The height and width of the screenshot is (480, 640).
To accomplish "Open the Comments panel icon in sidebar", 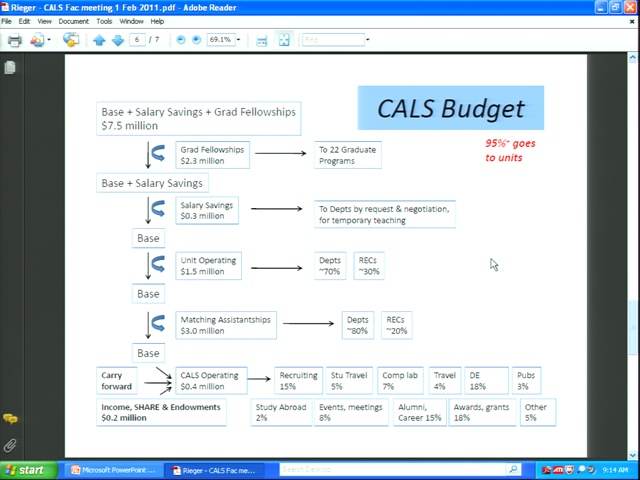I will click(x=10, y=419).
